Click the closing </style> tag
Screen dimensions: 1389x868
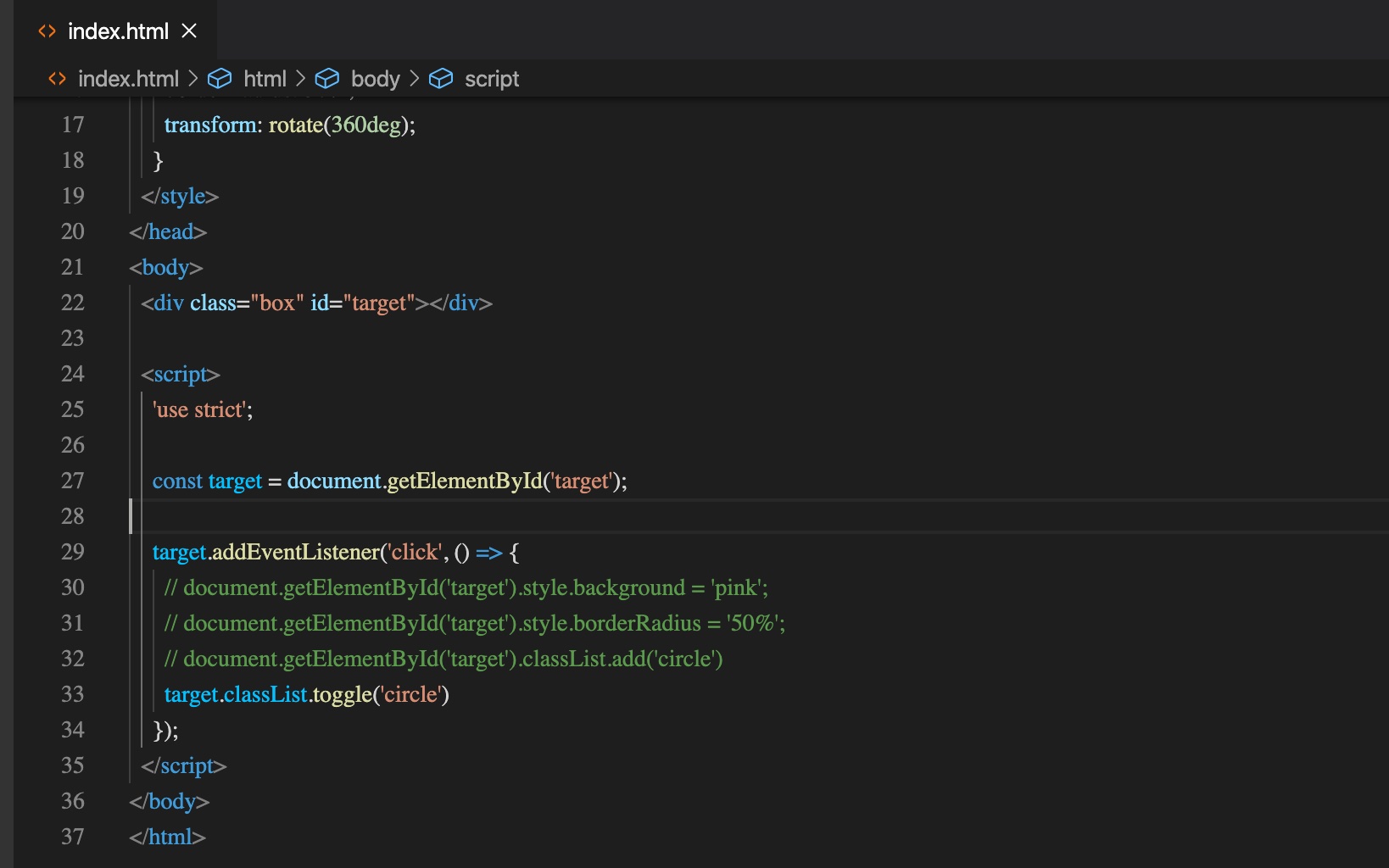click(x=180, y=196)
